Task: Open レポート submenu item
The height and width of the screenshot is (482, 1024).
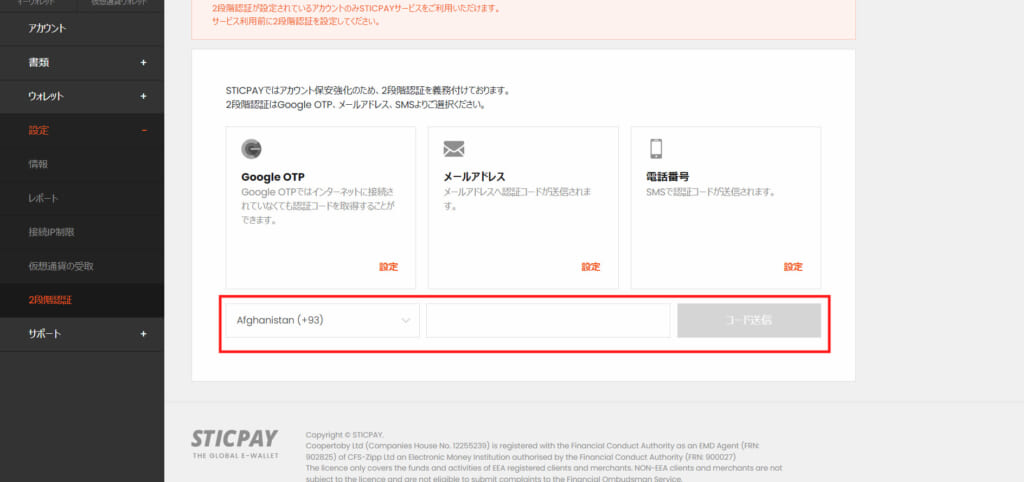Action: pyautogui.click(x=43, y=198)
